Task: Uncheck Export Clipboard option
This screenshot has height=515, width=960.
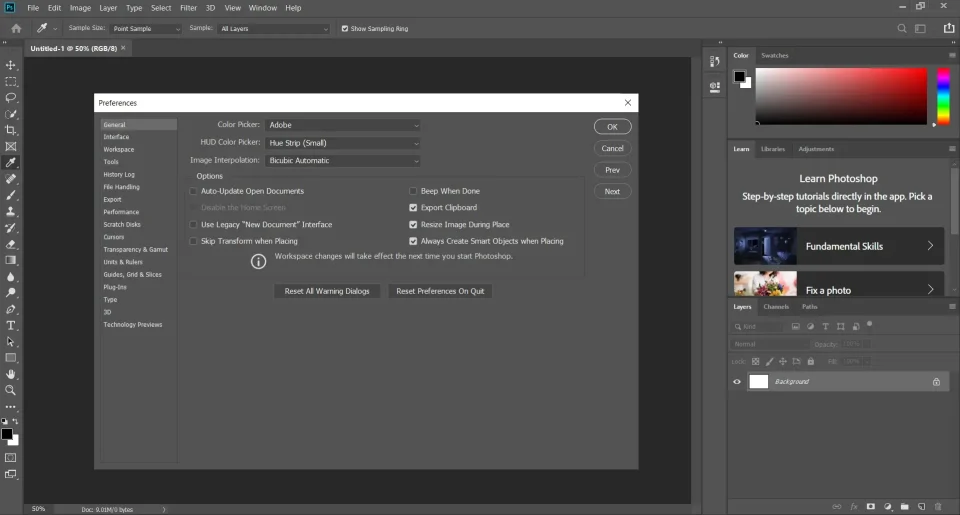Action: tap(413, 208)
